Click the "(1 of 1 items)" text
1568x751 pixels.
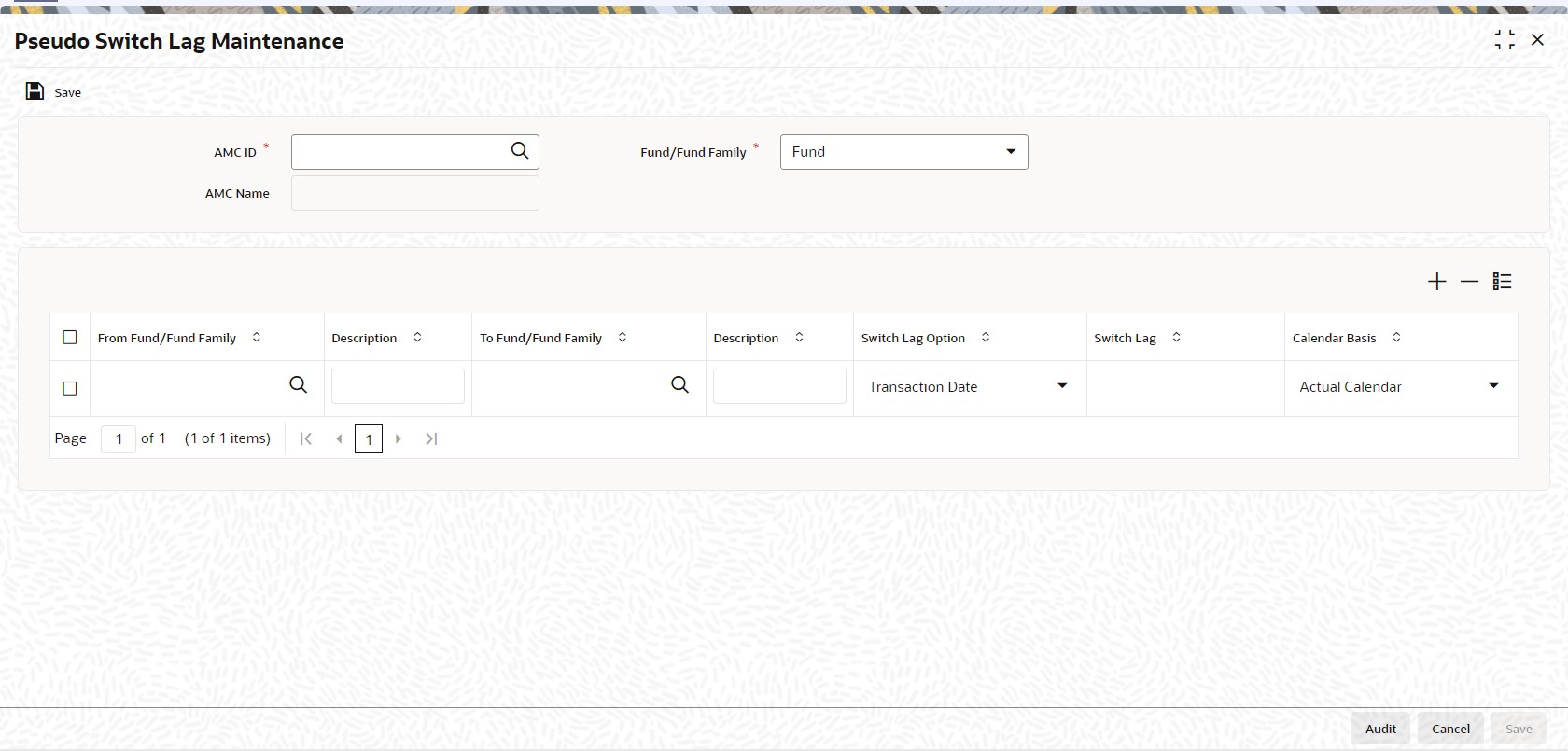coord(228,438)
